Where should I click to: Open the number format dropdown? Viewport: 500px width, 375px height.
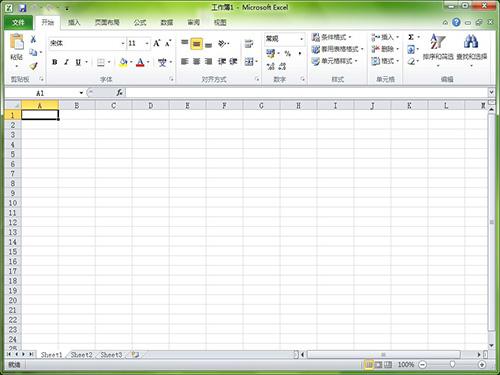point(301,39)
